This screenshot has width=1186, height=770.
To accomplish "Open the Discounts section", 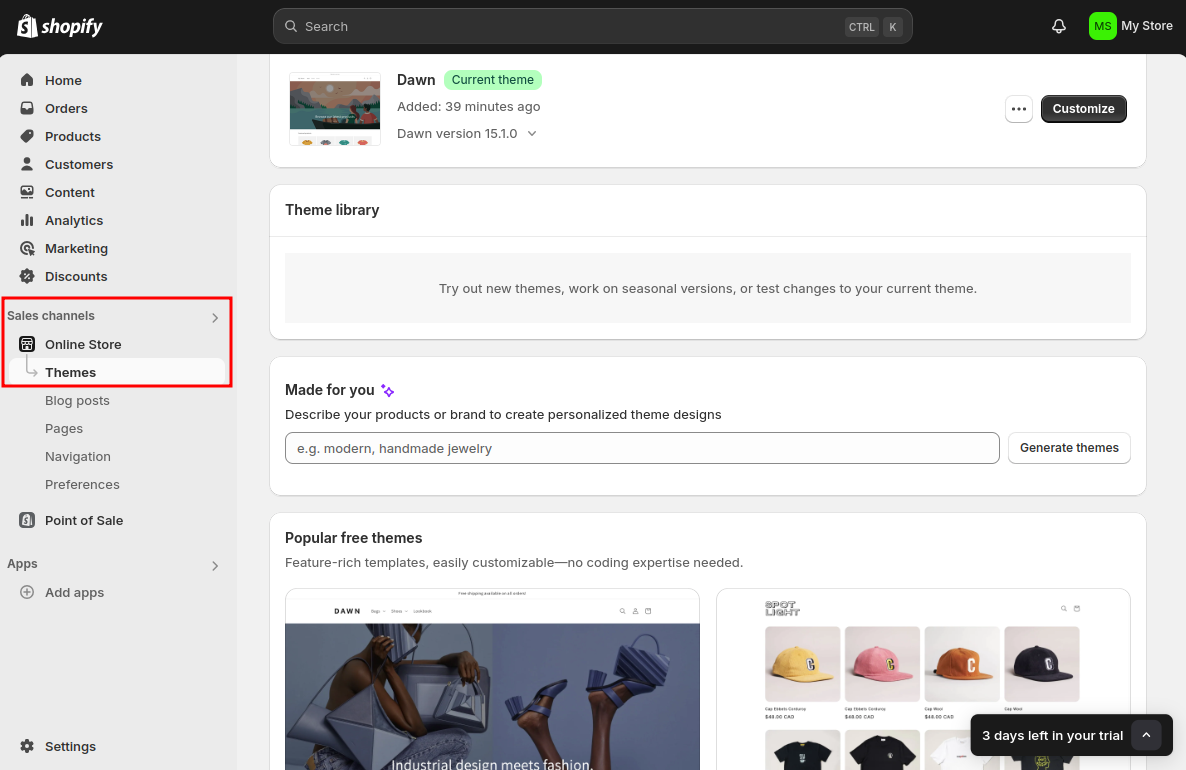I will tap(76, 276).
